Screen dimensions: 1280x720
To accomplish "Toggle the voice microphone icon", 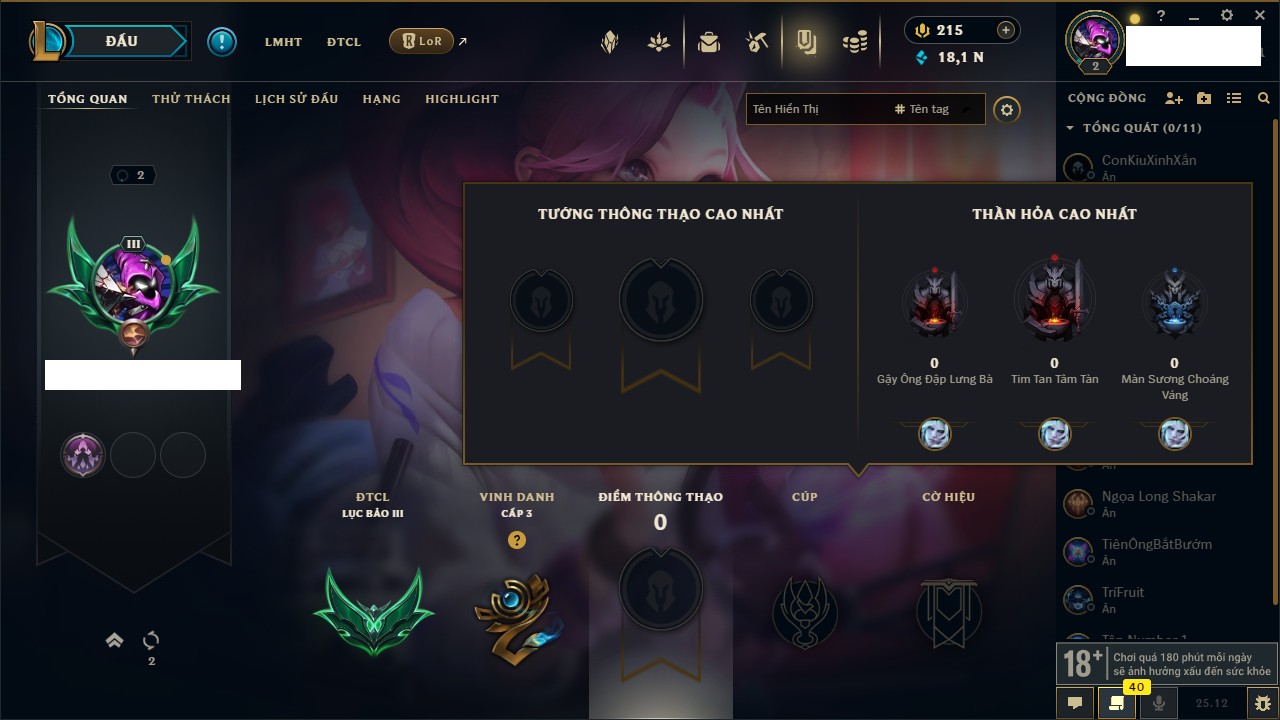I will pyautogui.click(x=1160, y=703).
